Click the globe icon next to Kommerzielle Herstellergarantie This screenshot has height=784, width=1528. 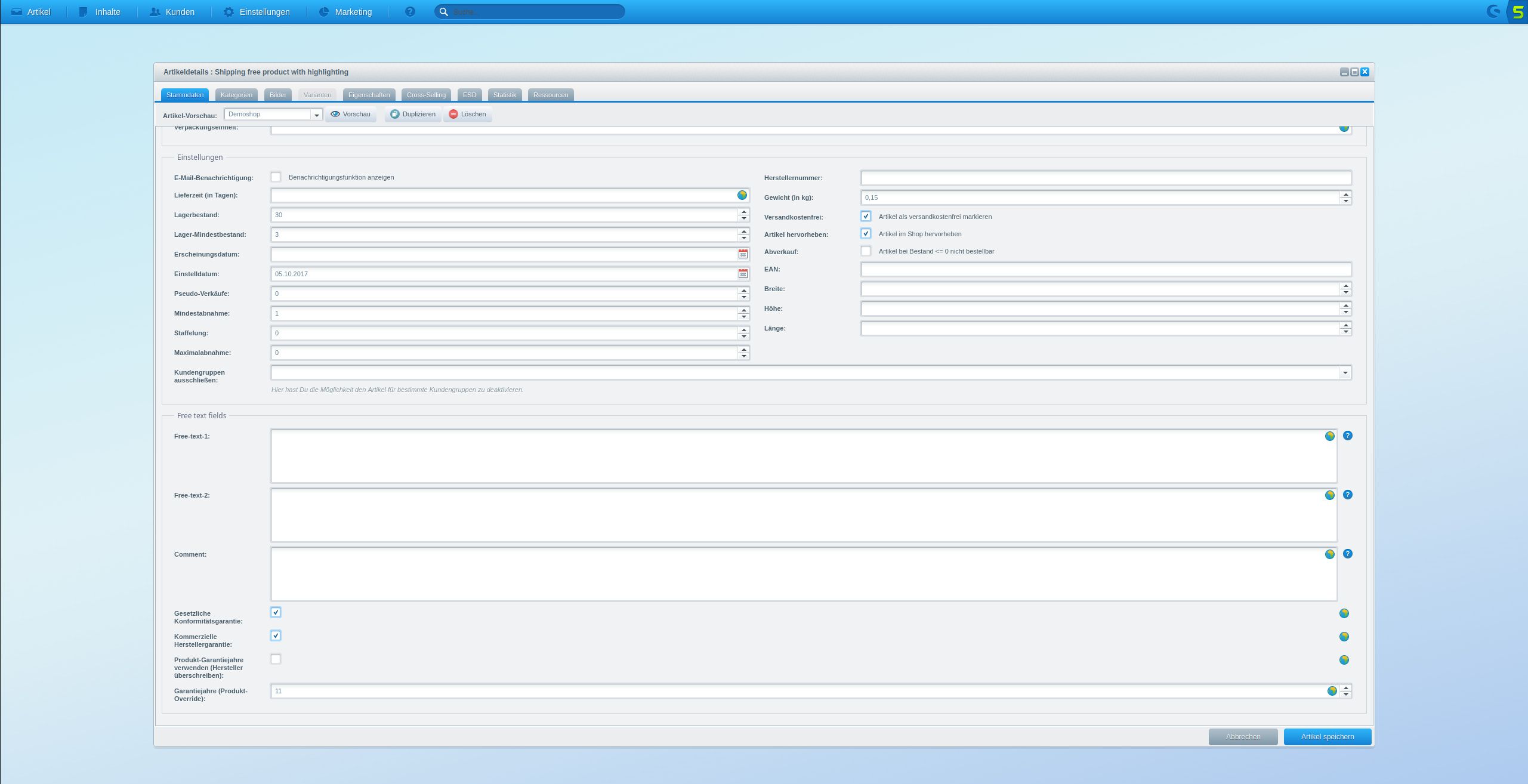point(1344,637)
